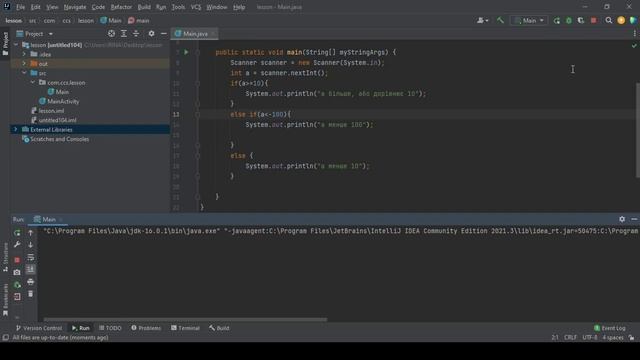The height and width of the screenshot is (360, 640).
Task: Click the CRLF line separator status
Action: click(x=570, y=338)
